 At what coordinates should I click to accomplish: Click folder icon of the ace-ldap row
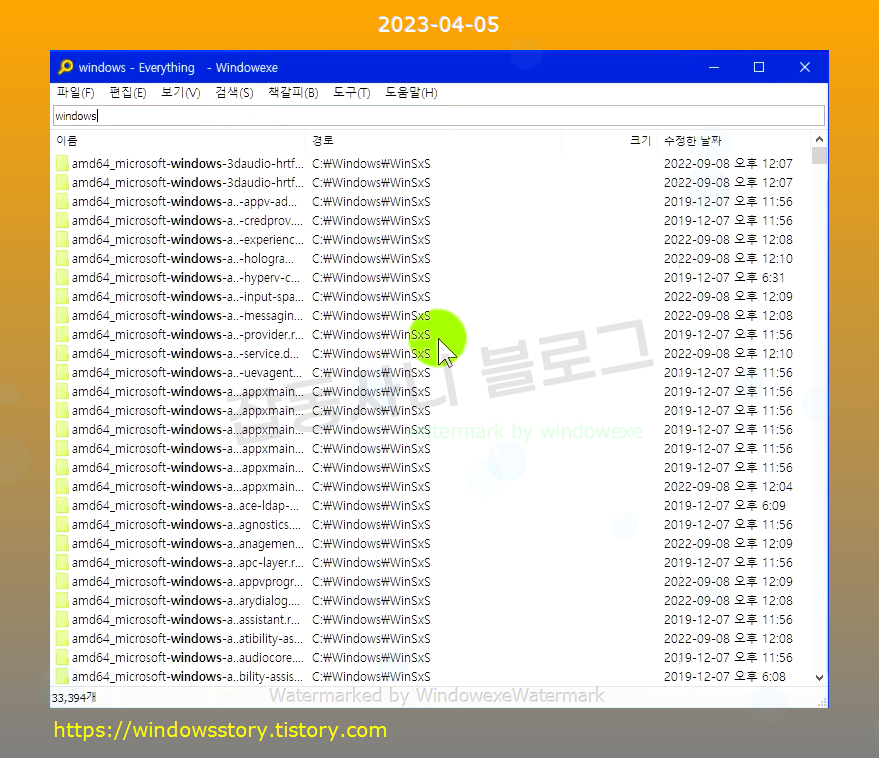pyautogui.click(x=62, y=506)
